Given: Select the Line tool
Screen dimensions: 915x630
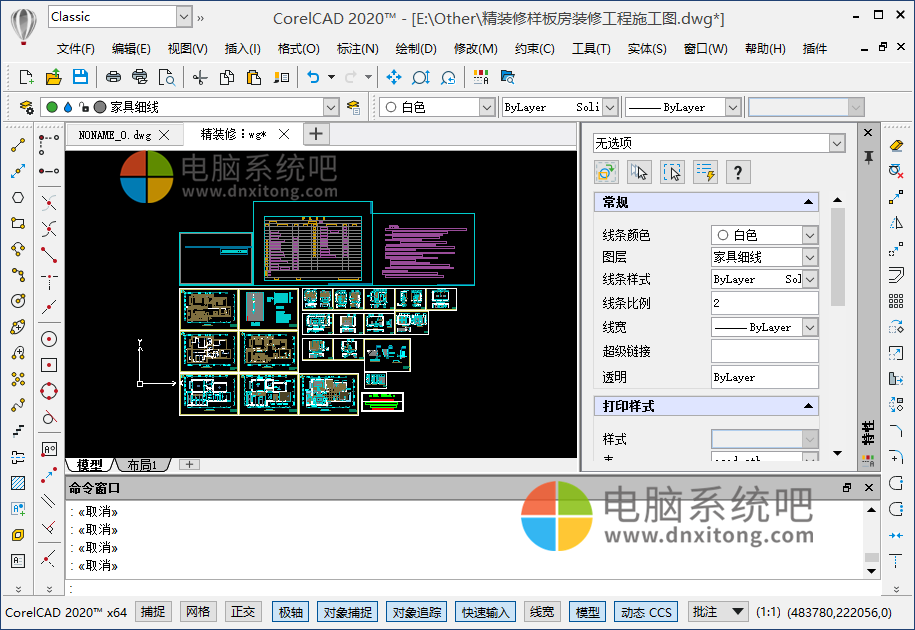Looking at the screenshot, I should (18, 145).
